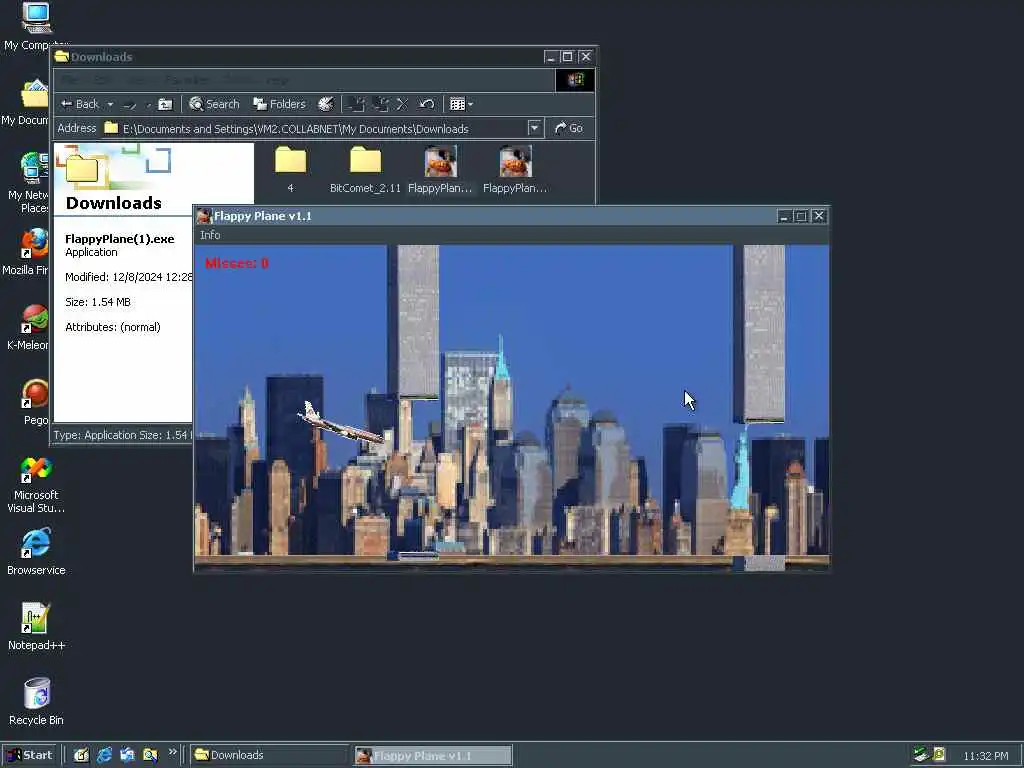Launch Outlook Express from quick launch

coord(127,755)
